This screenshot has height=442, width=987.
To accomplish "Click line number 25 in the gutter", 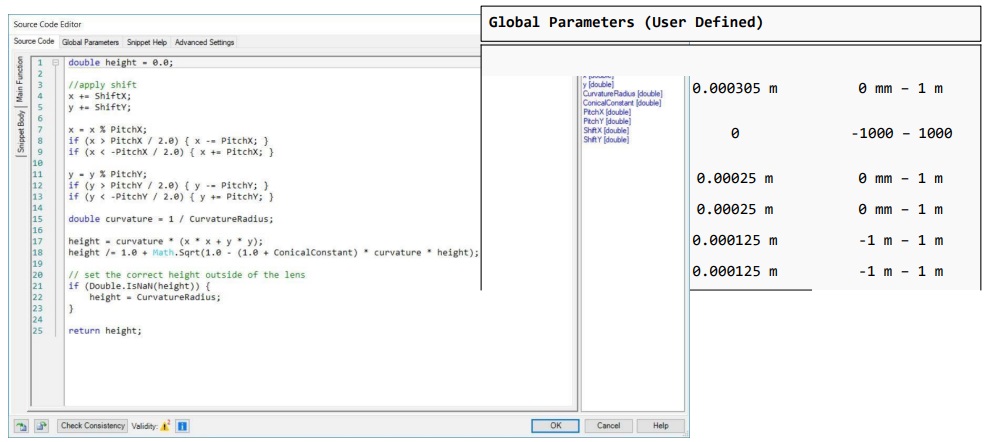I will point(39,331).
